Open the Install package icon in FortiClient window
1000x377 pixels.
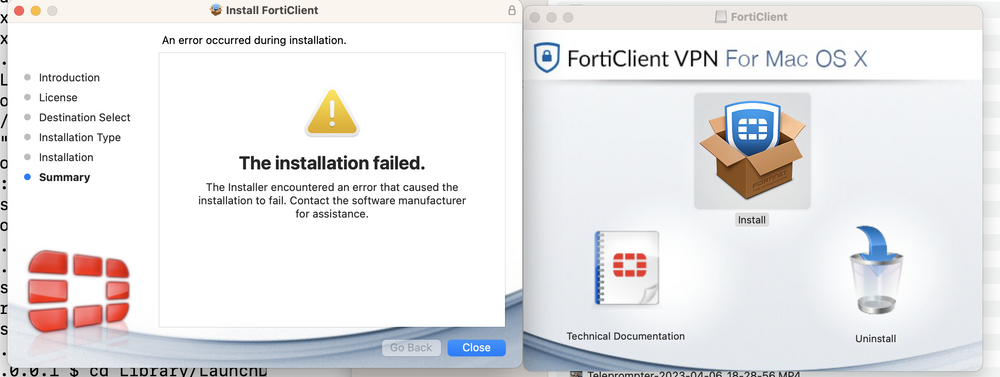(x=752, y=151)
